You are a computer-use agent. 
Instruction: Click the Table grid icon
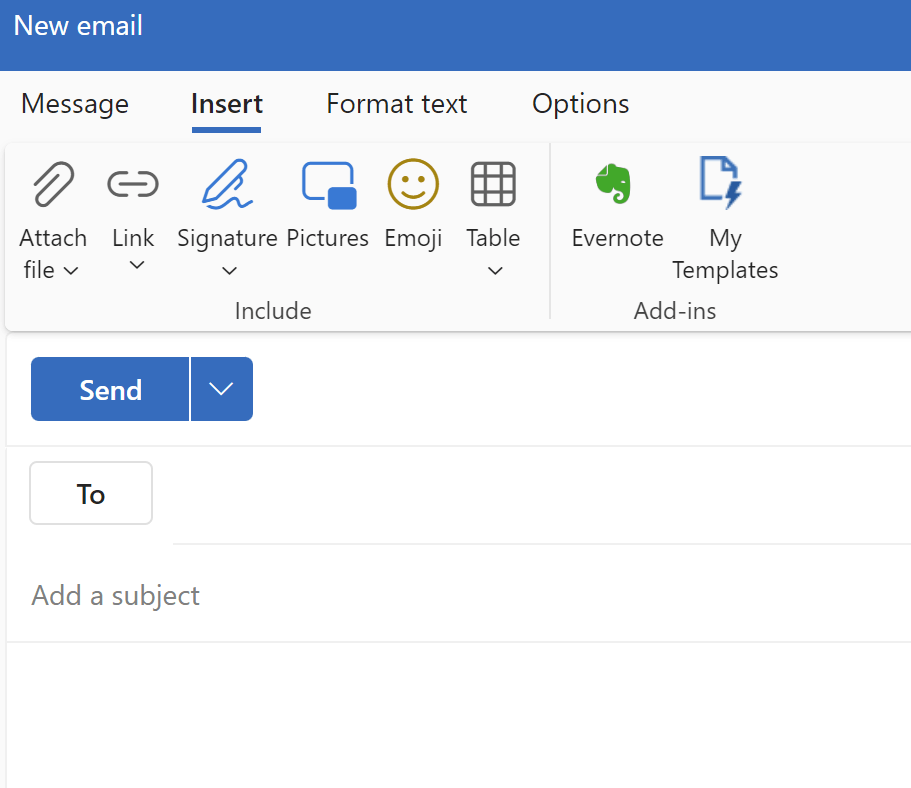493,184
